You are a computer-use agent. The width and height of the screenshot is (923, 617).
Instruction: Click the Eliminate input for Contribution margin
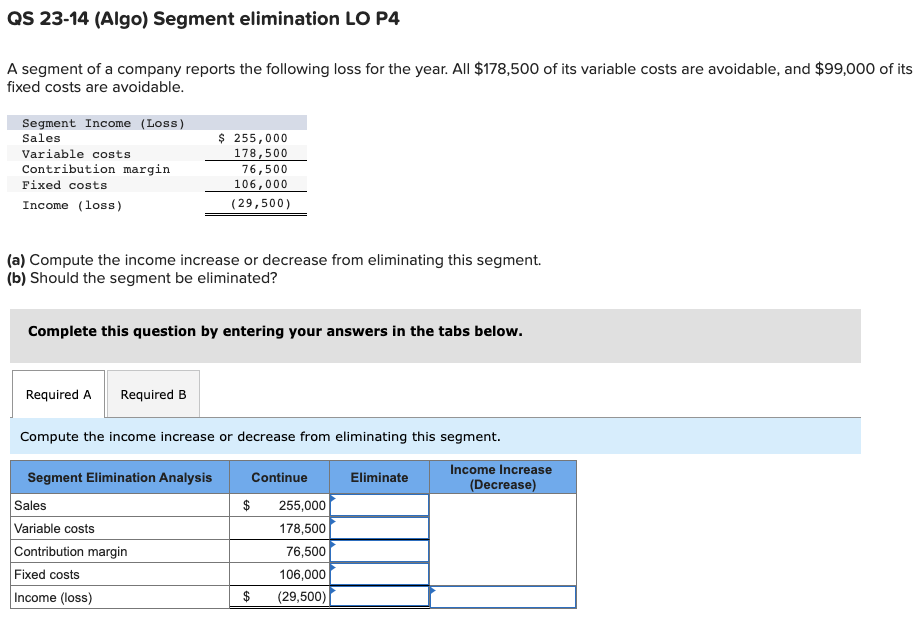(378, 551)
